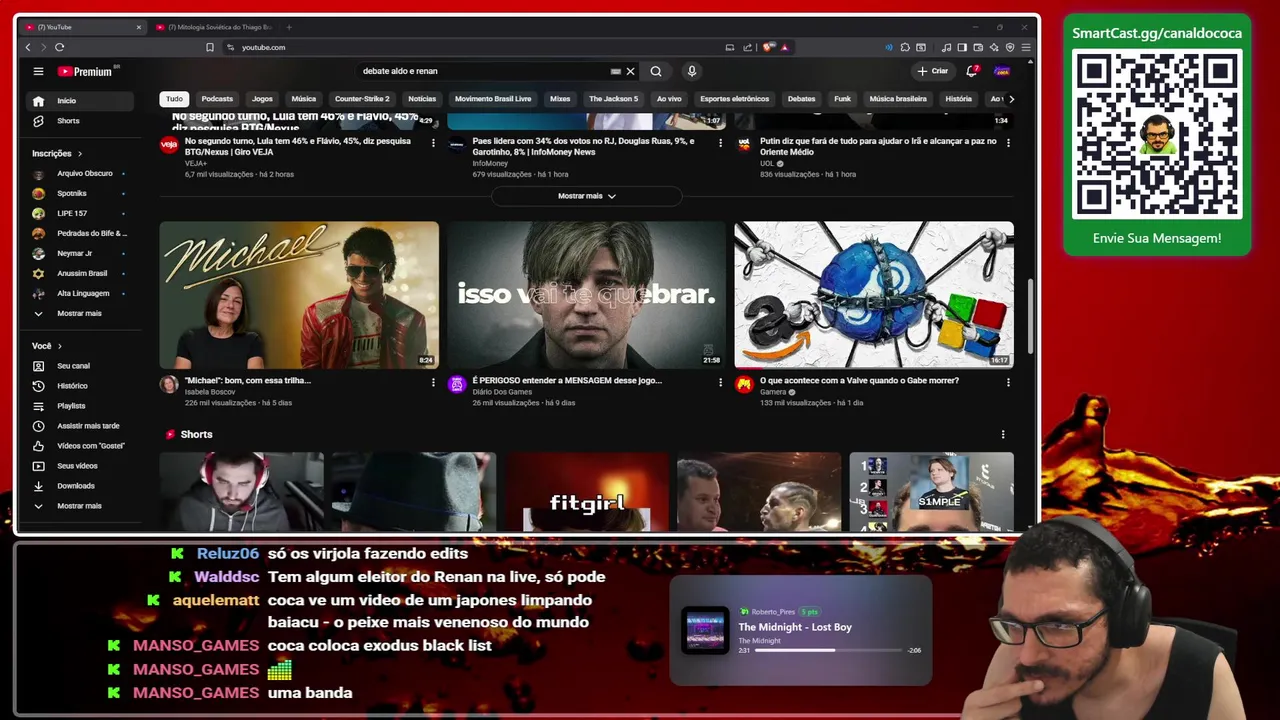Expand the Você section header
The width and height of the screenshot is (1280, 720).
[47, 346]
